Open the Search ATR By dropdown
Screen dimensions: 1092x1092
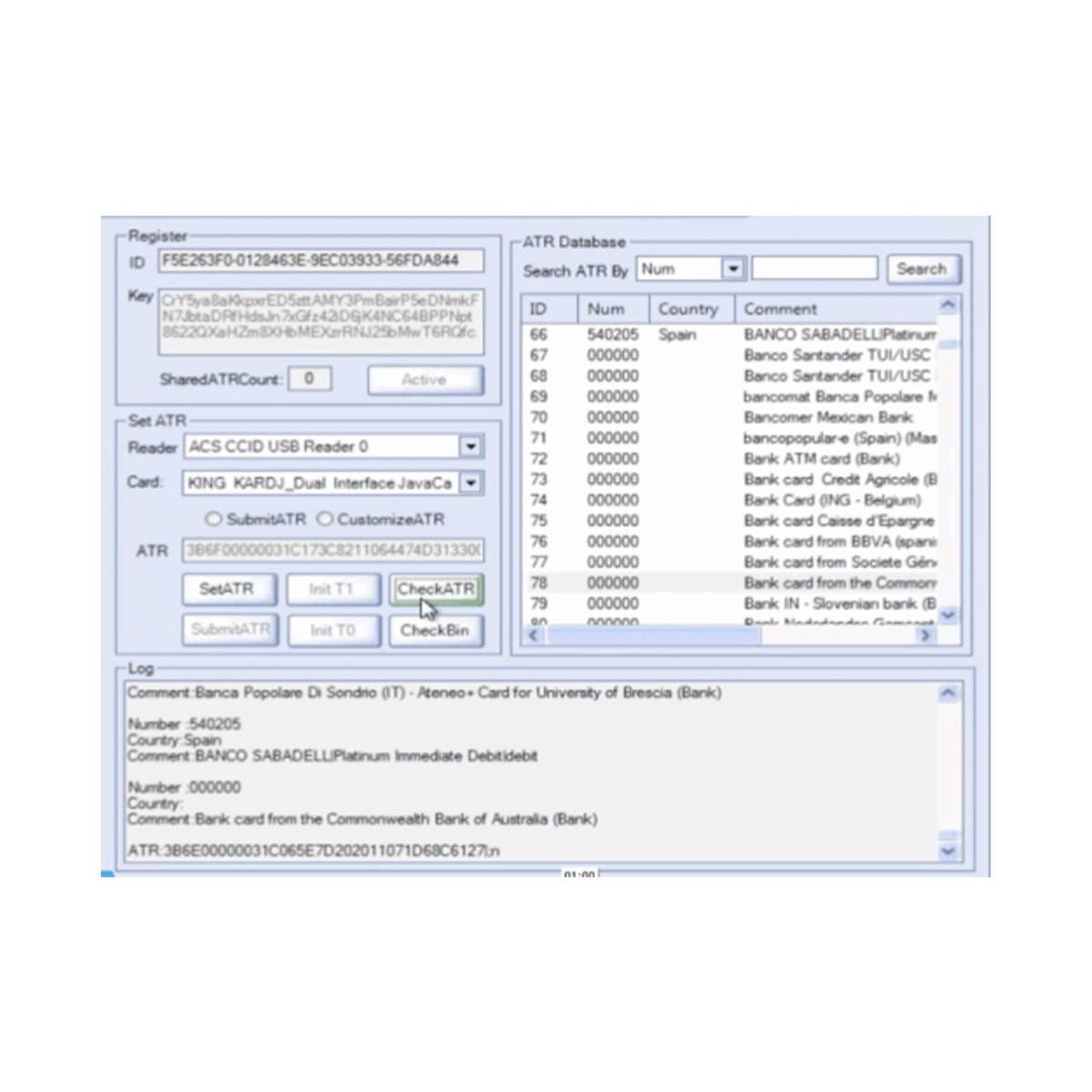click(x=733, y=269)
